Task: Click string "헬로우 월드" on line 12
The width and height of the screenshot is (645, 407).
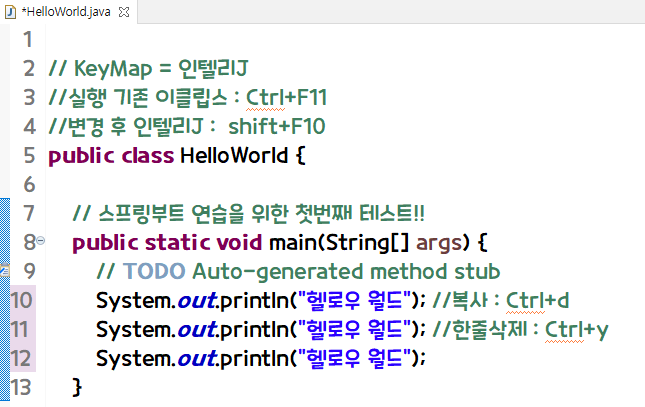Action: point(354,358)
